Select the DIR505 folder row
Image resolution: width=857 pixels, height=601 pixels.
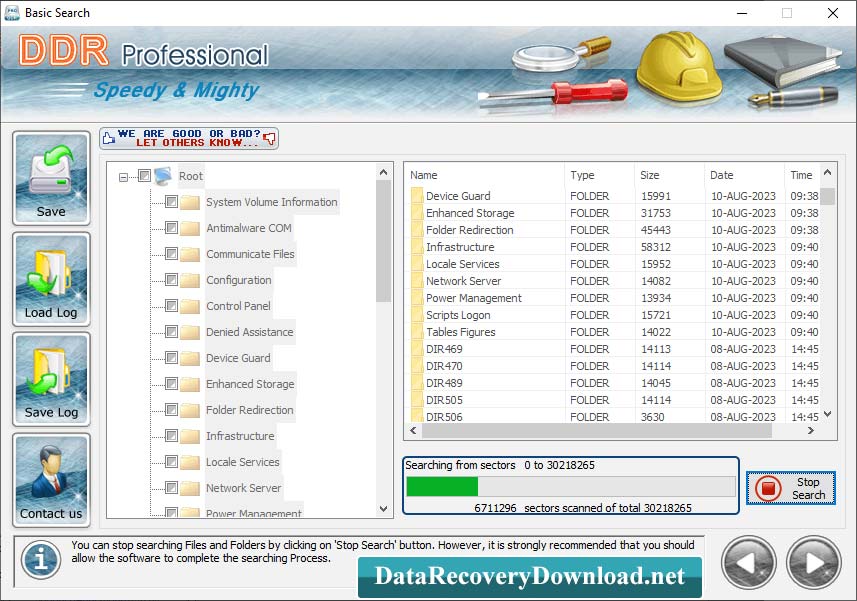pos(614,399)
